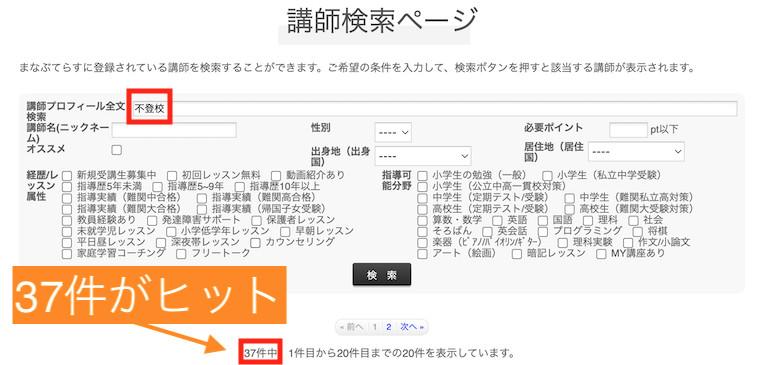Enable 国語 subject checkbox
Viewport: 760px width, 365px height.
click(542, 220)
